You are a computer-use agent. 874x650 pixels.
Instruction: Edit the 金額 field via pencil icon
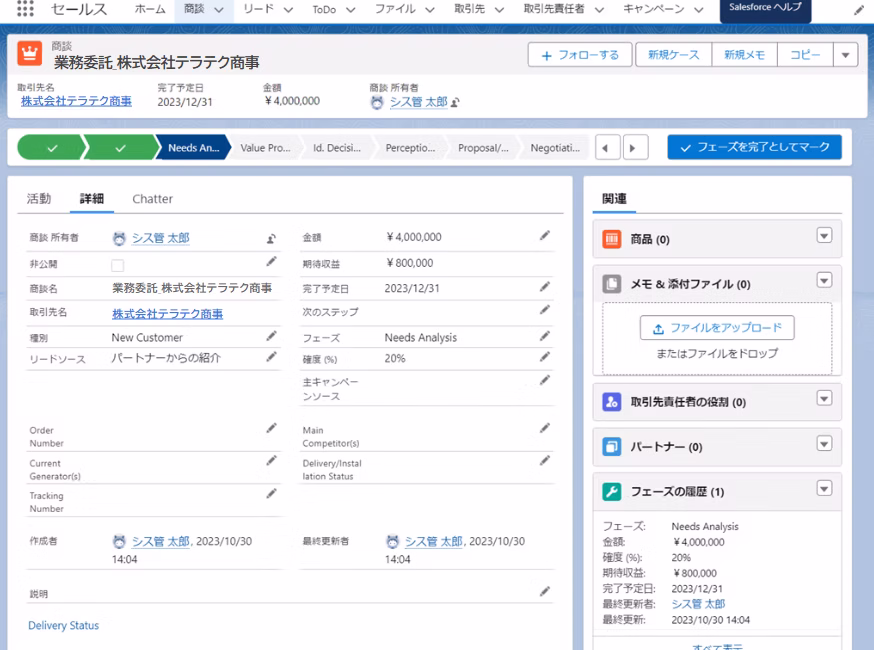click(545, 236)
